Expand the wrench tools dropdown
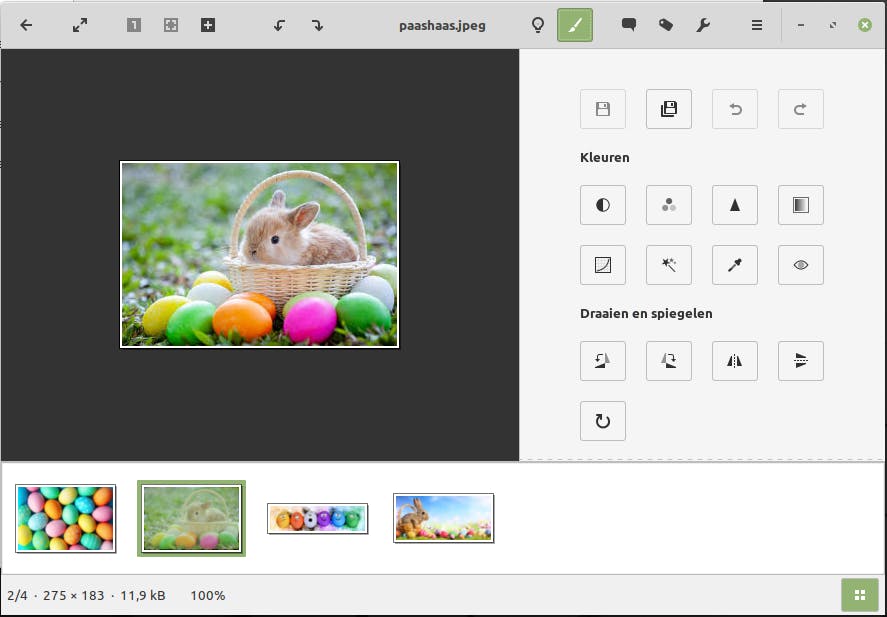The image size is (887, 617). 703,25
